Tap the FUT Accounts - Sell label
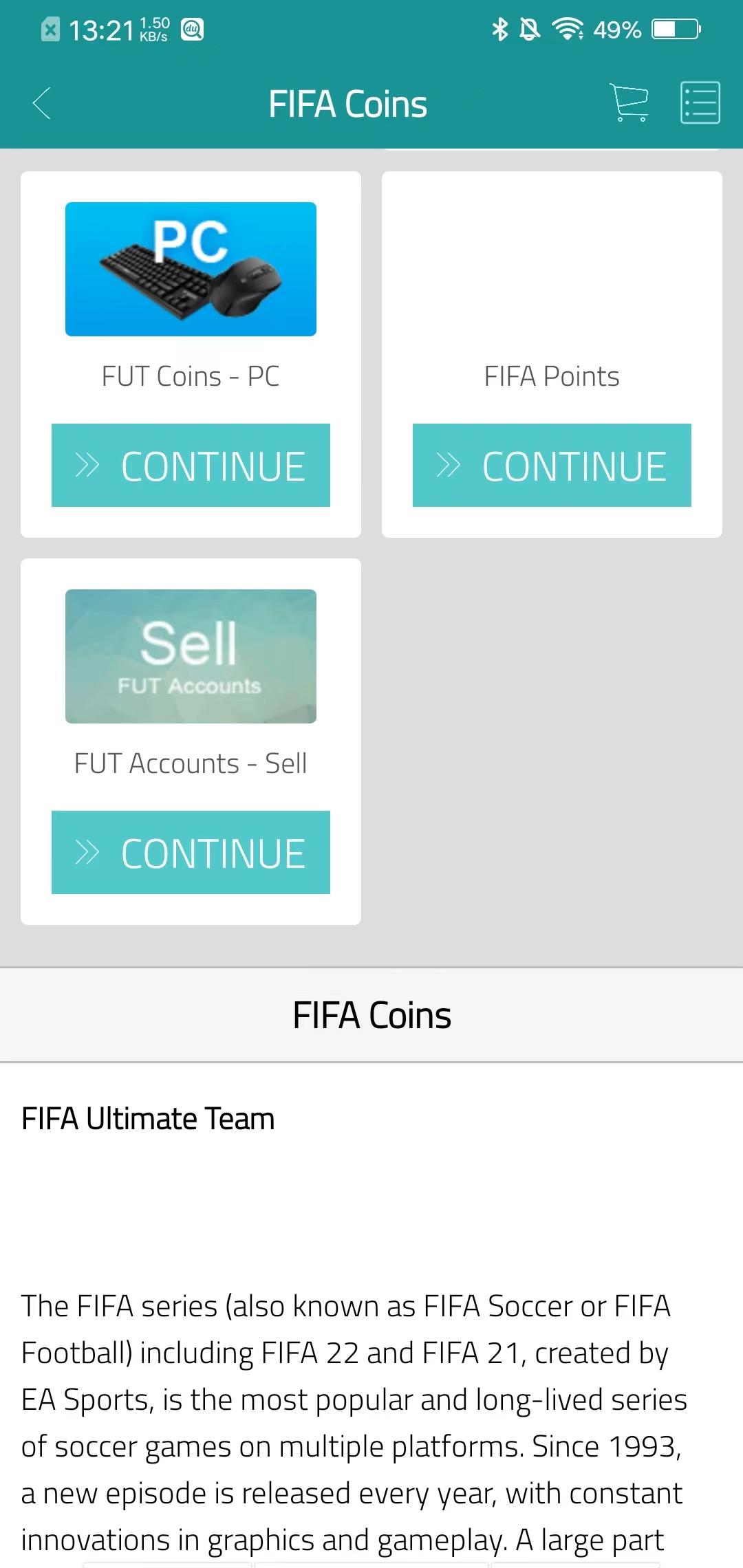The image size is (743, 1568). pos(191,764)
